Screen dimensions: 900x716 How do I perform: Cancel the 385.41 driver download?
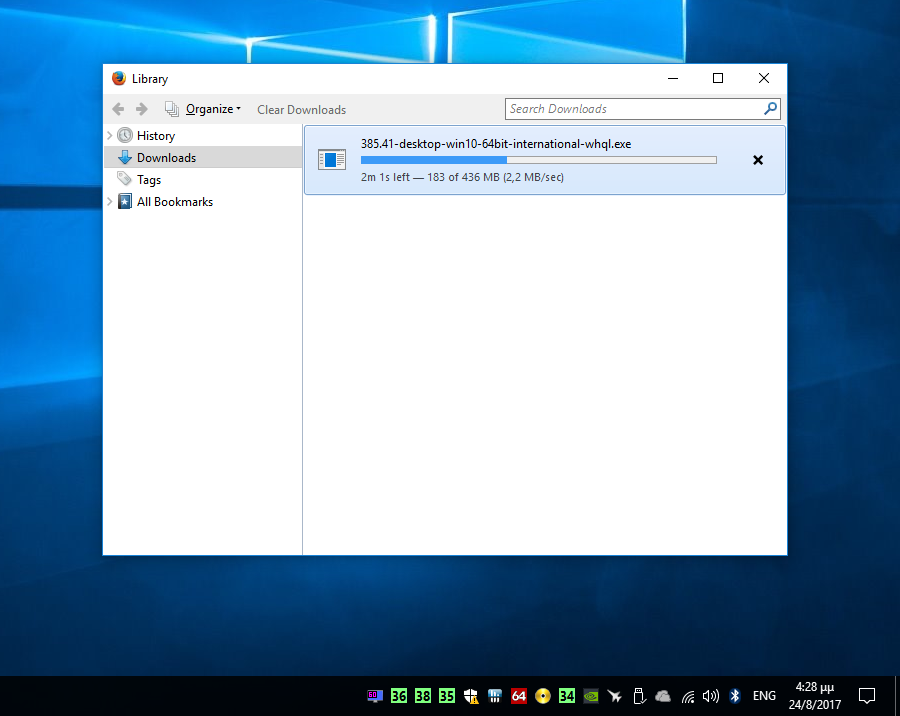pyautogui.click(x=757, y=160)
